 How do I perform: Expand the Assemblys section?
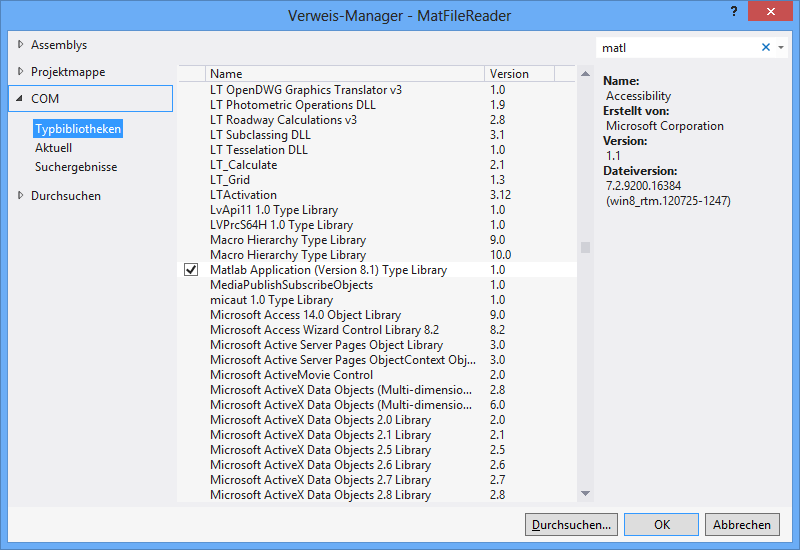click(21, 45)
